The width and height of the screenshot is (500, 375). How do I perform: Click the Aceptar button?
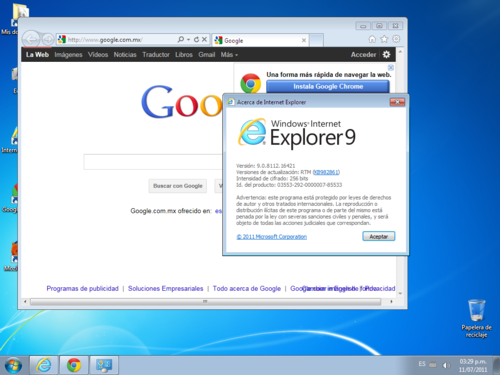pos(379,236)
